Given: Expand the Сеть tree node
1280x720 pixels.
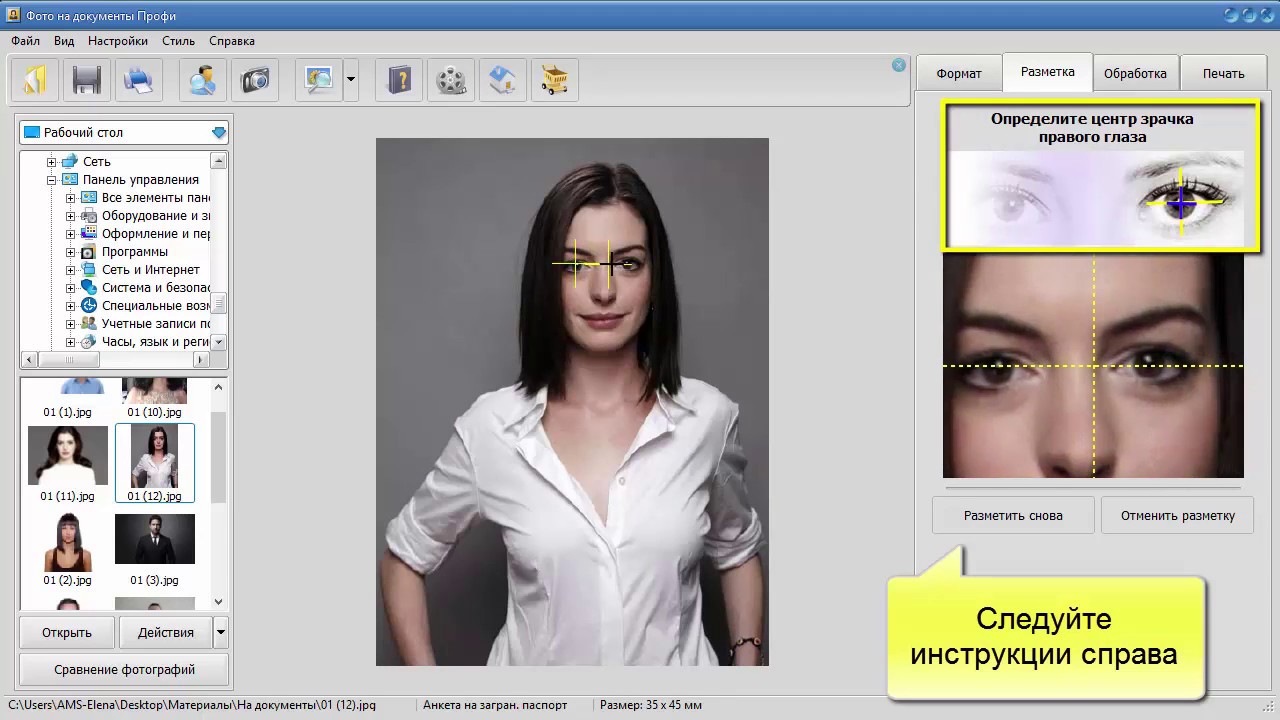Looking at the screenshot, I should click(52, 162).
